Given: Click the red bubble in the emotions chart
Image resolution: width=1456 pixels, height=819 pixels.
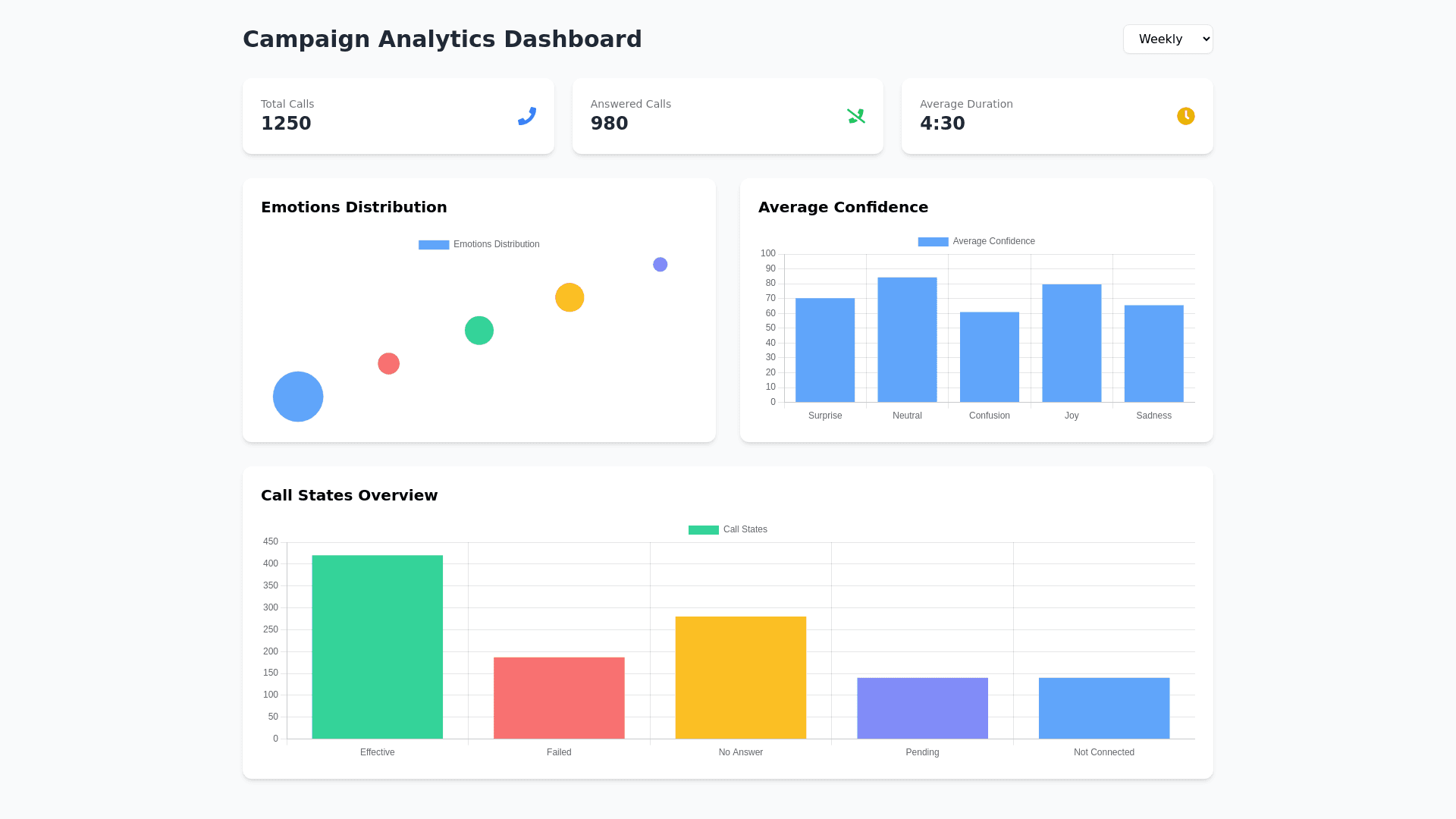Looking at the screenshot, I should click(x=388, y=364).
